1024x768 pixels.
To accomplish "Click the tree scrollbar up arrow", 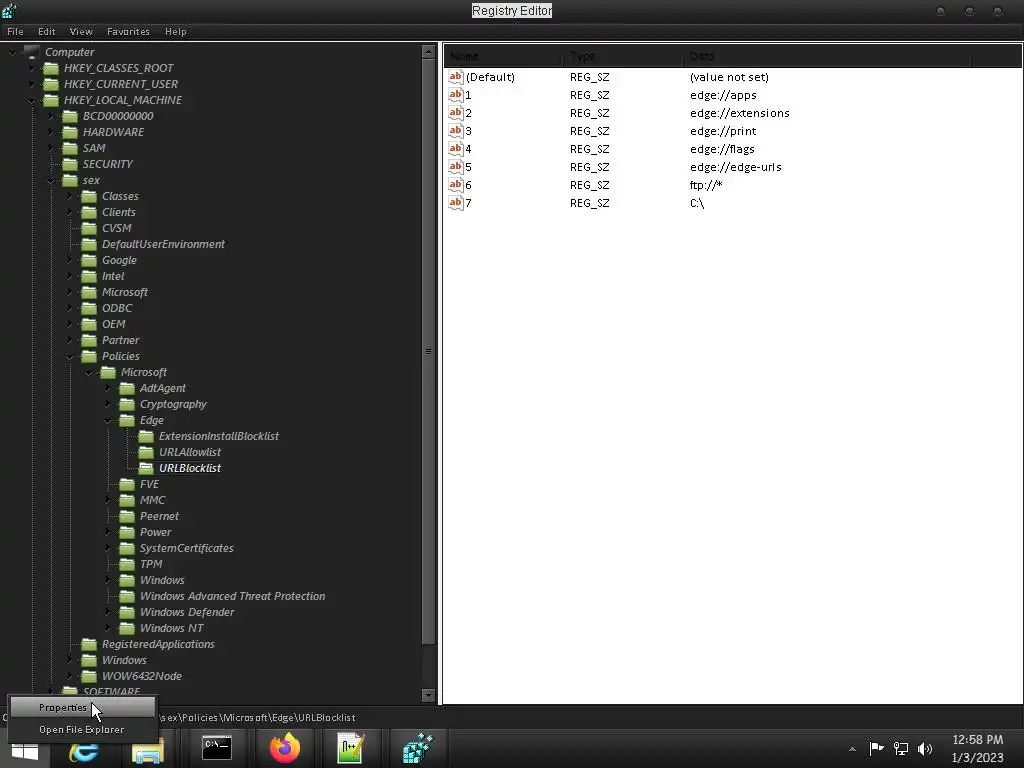I will pos(428,52).
